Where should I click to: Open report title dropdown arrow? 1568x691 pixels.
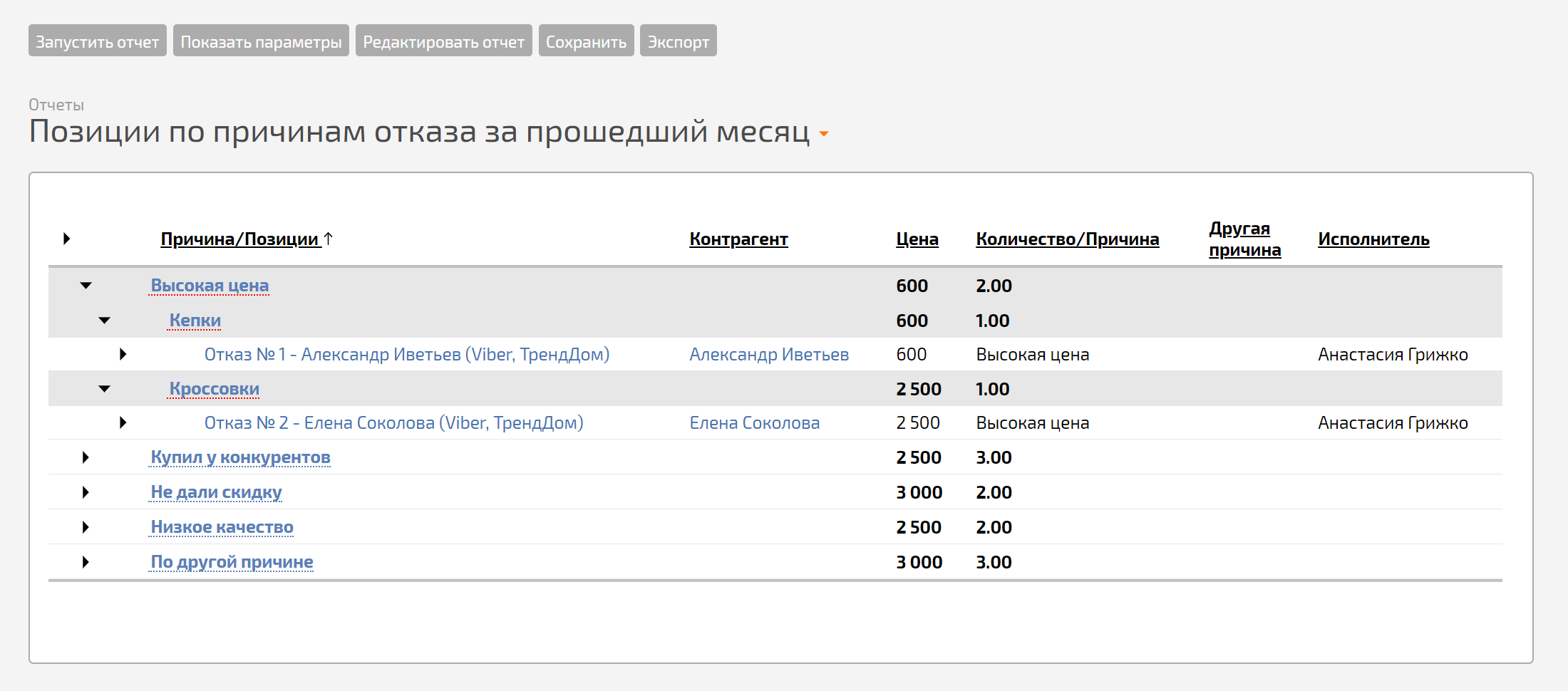click(x=824, y=134)
